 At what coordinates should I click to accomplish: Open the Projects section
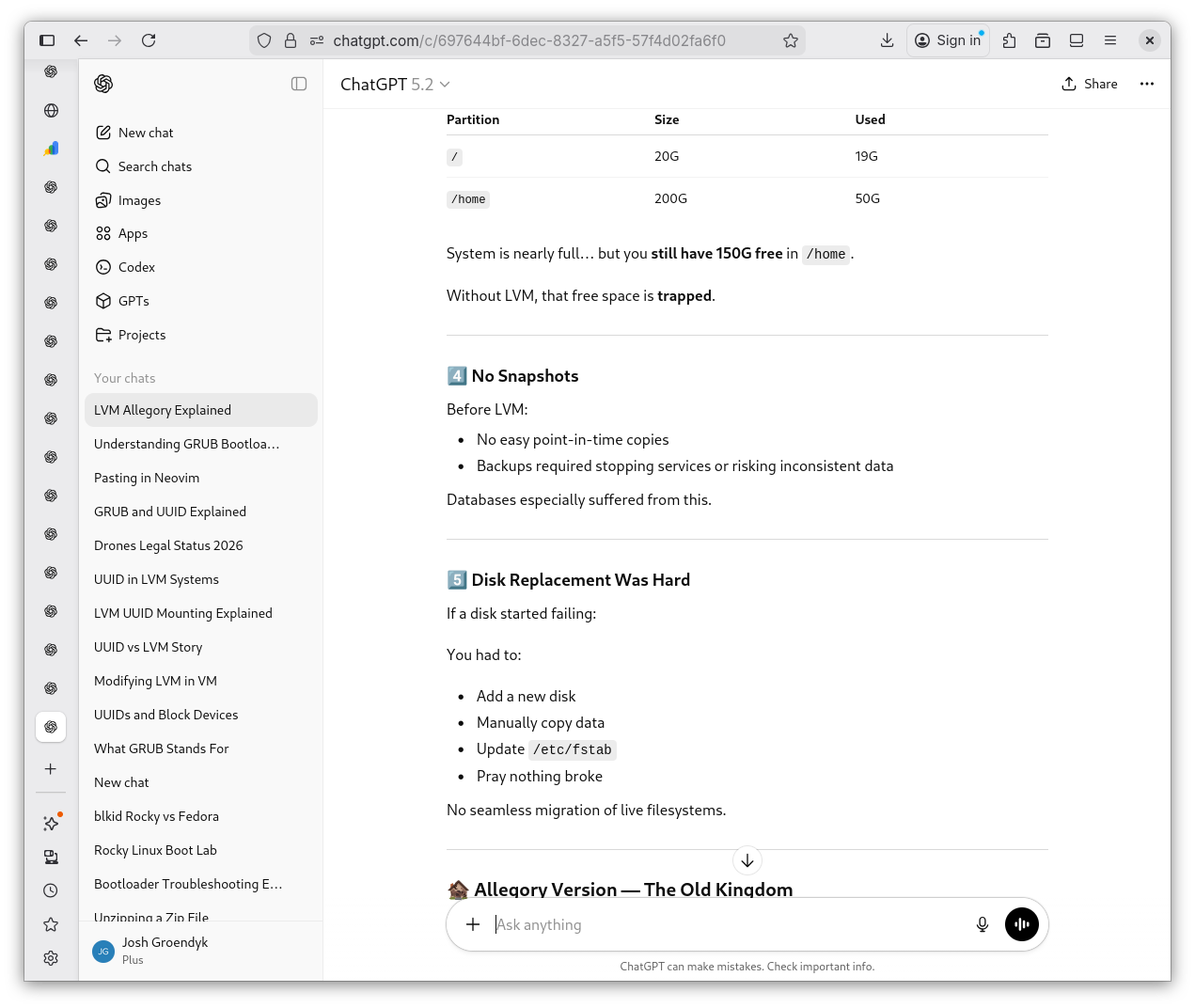click(x=141, y=335)
